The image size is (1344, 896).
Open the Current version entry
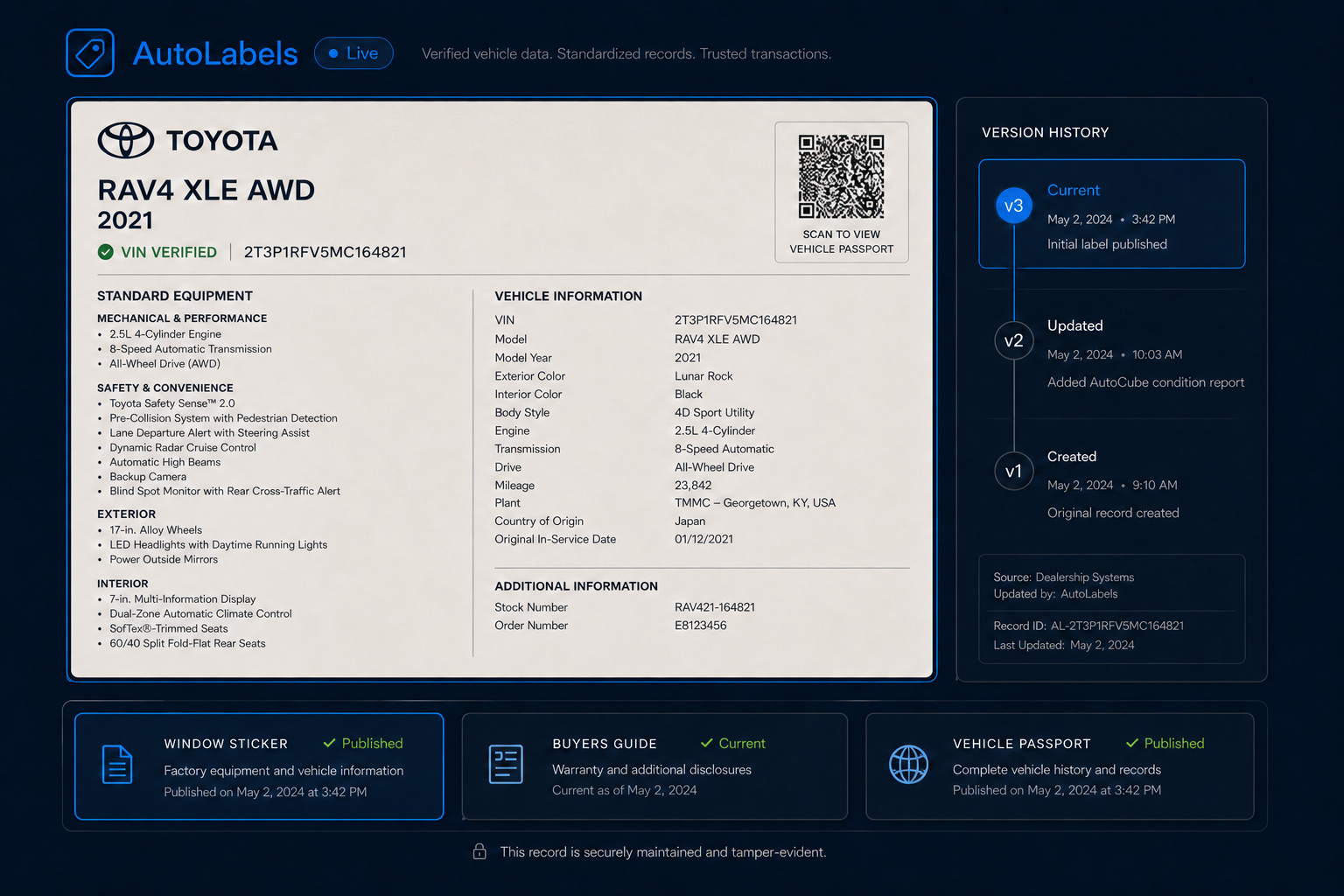(1112, 213)
